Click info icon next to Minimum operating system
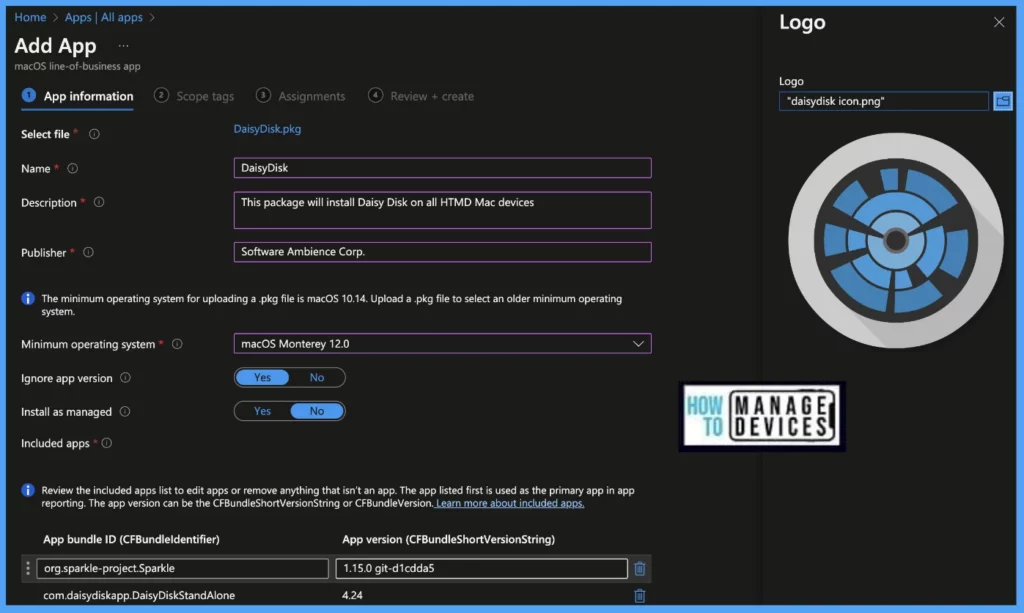Viewport: 1024px width, 613px height. pos(177,344)
